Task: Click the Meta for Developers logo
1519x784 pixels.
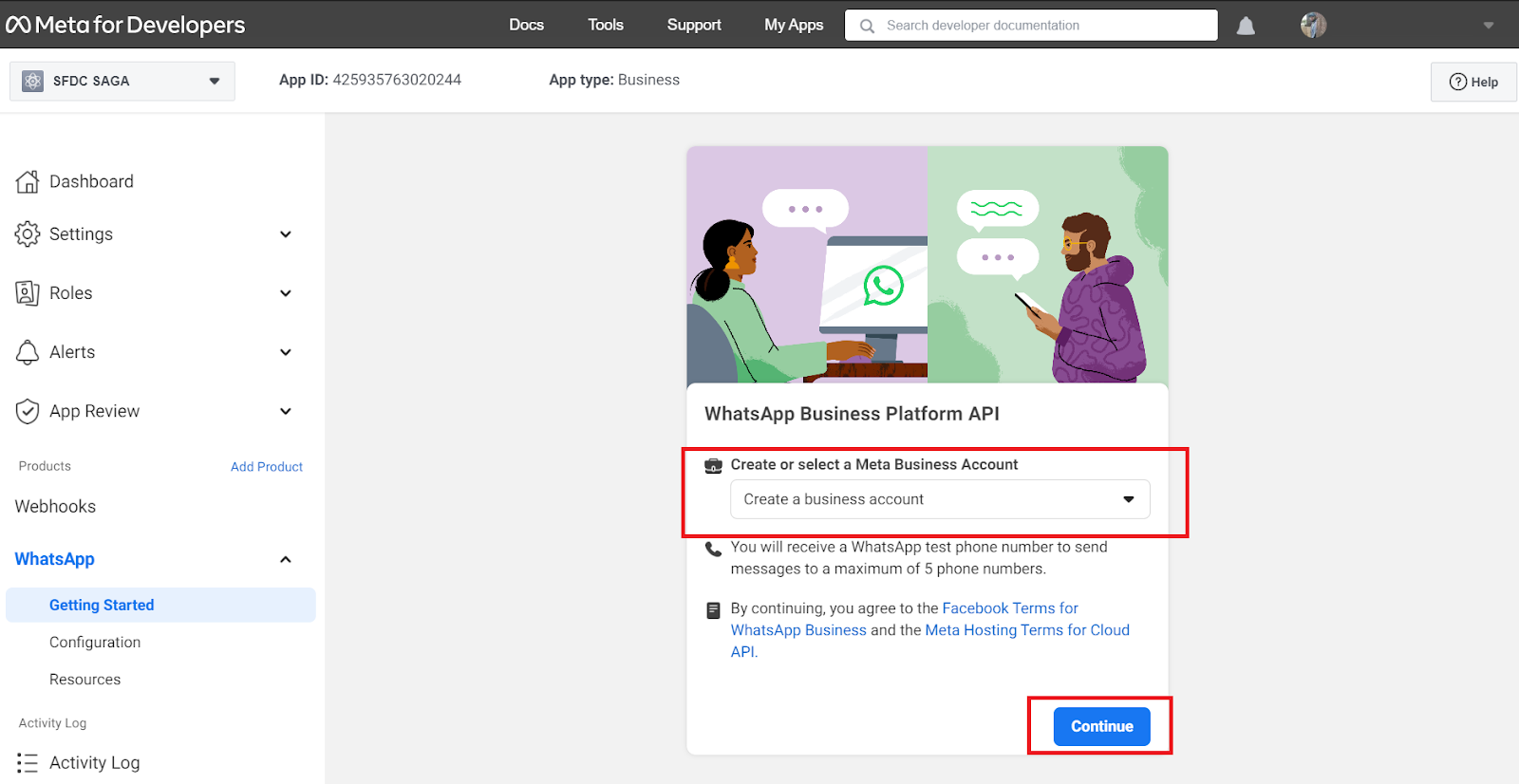Action: (125, 25)
